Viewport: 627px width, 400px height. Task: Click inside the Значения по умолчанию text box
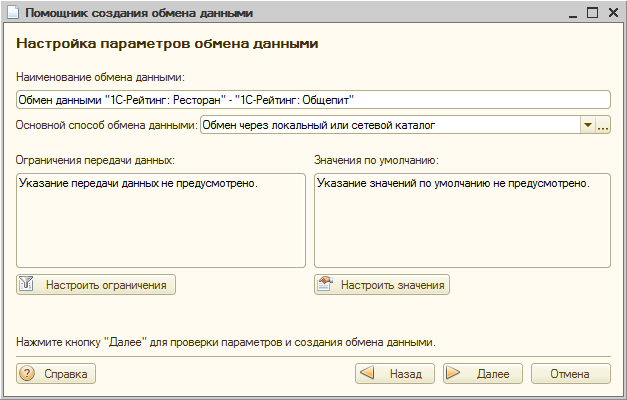coord(461,220)
